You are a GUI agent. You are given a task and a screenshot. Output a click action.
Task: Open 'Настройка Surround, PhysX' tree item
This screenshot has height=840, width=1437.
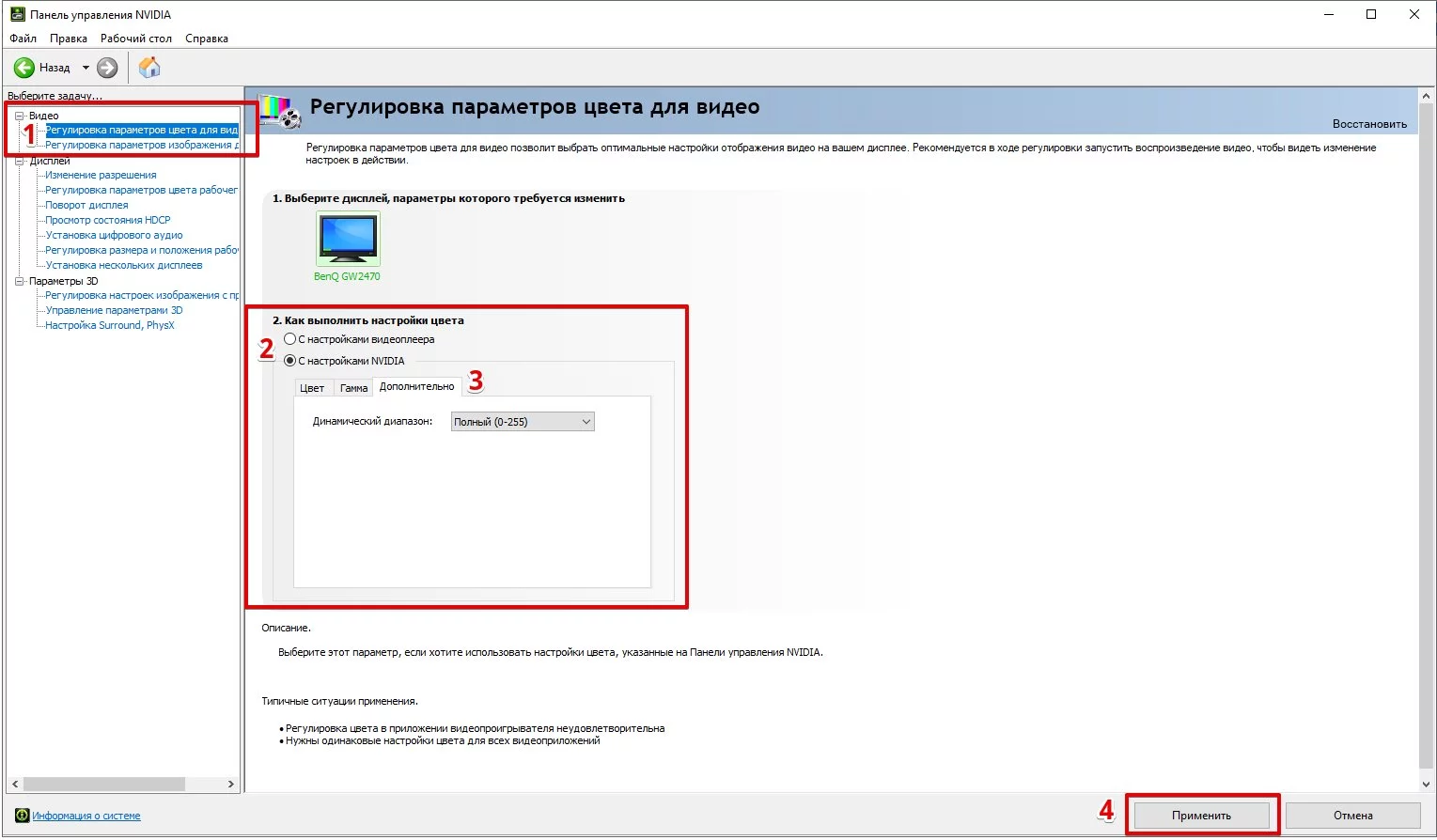(x=110, y=325)
